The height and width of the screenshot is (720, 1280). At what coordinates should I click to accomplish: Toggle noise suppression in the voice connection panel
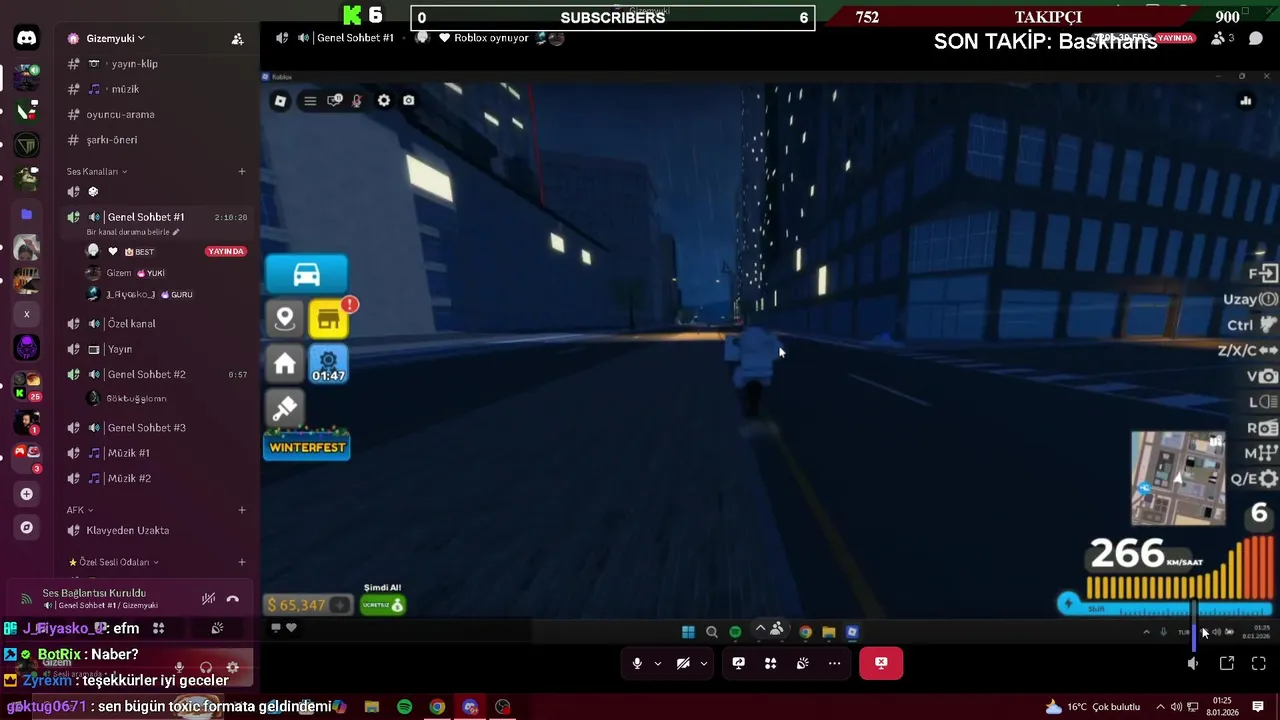[208, 599]
